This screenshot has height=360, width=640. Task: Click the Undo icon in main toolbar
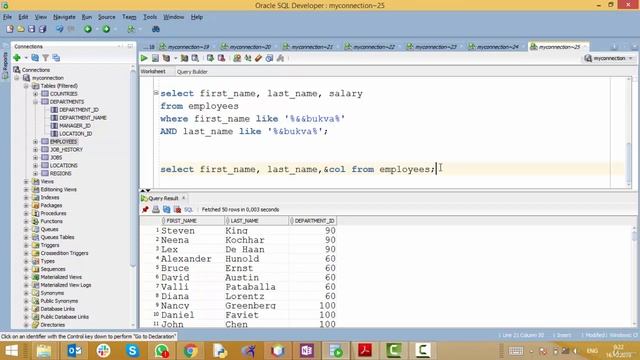coord(60,29)
